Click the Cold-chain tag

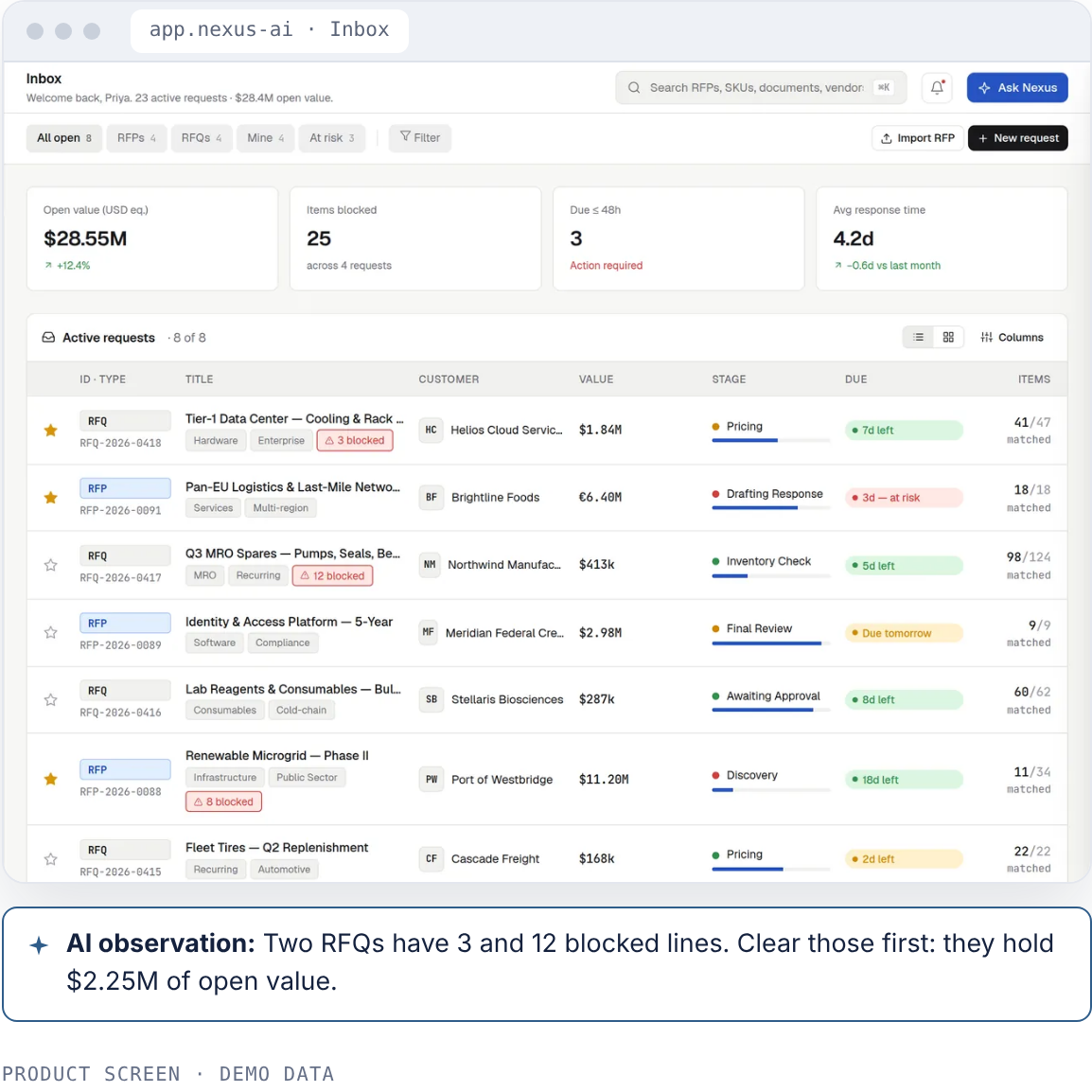[301, 710]
